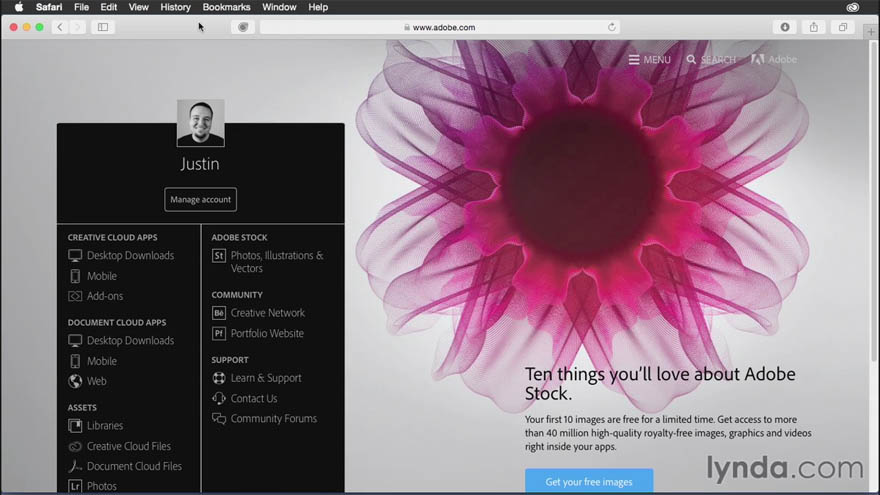880x495 pixels.
Task: Open the Bookmarks menu
Action: (x=226, y=7)
